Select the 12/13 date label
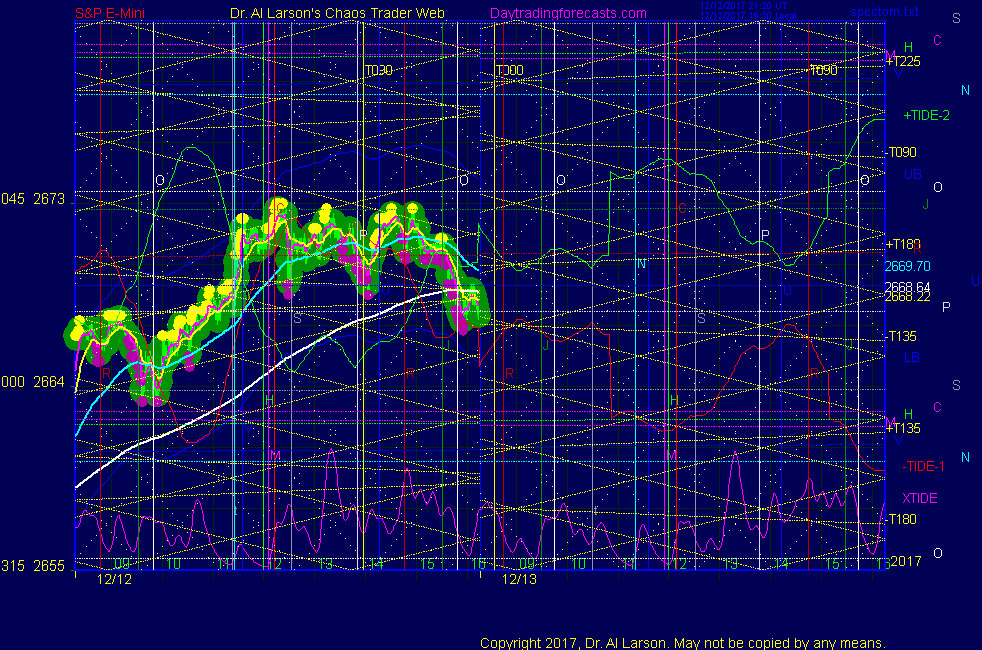 (519, 579)
